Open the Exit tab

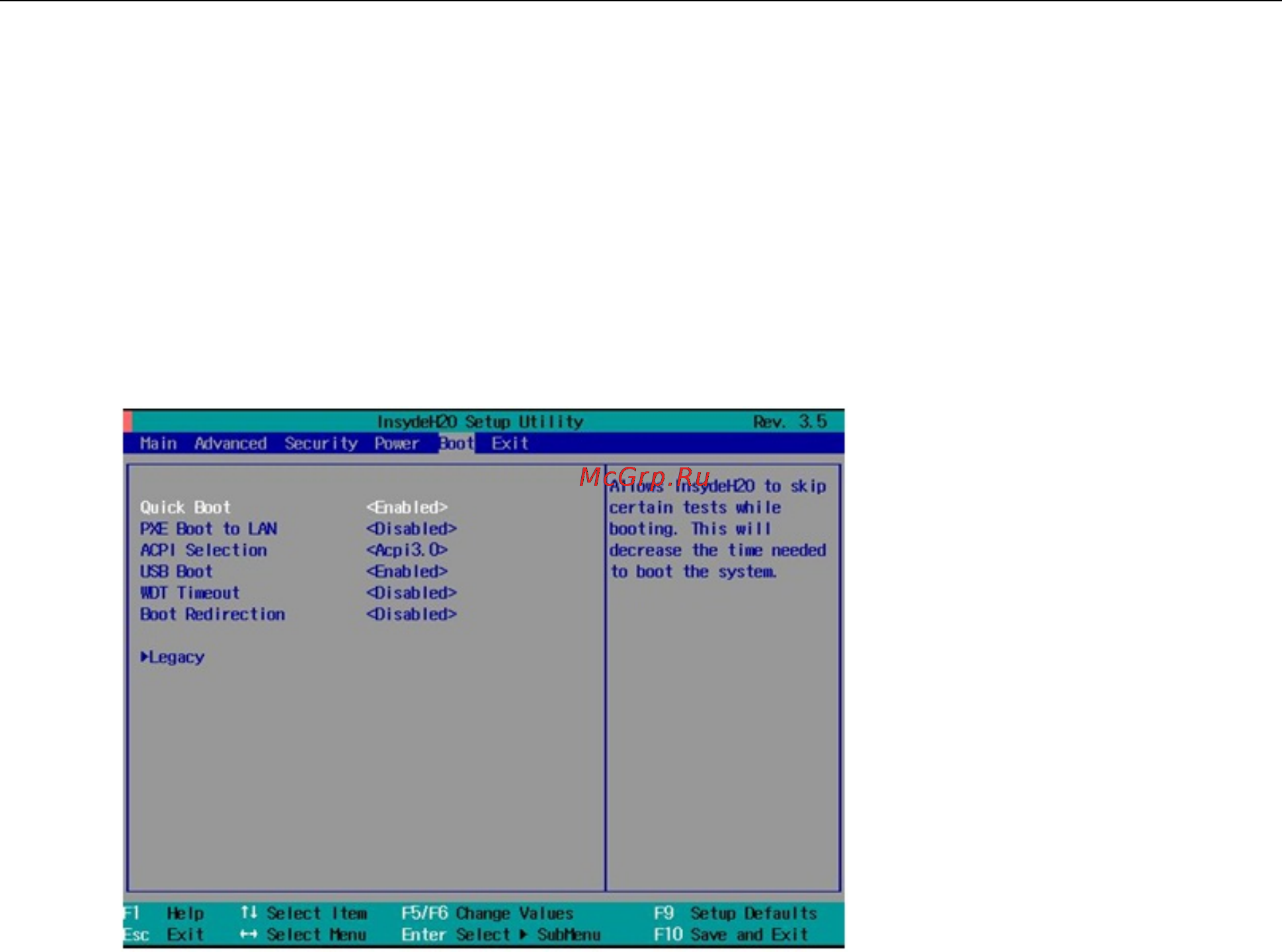click(x=510, y=444)
